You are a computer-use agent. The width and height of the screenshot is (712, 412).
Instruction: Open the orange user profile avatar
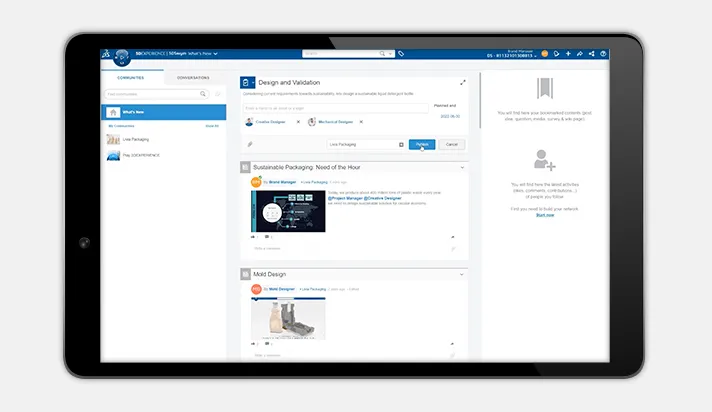(544, 54)
